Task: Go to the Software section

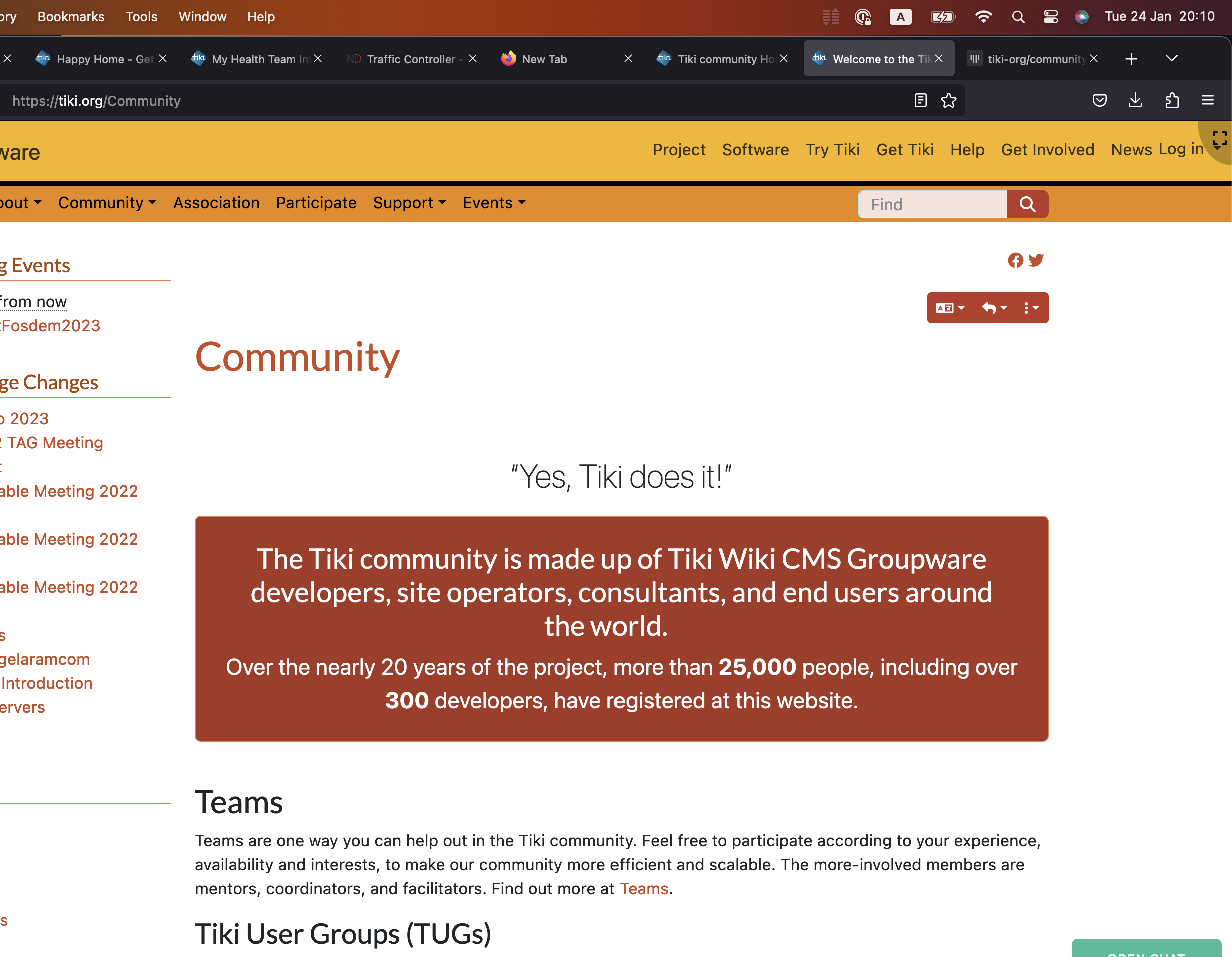Action: (755, 150)
